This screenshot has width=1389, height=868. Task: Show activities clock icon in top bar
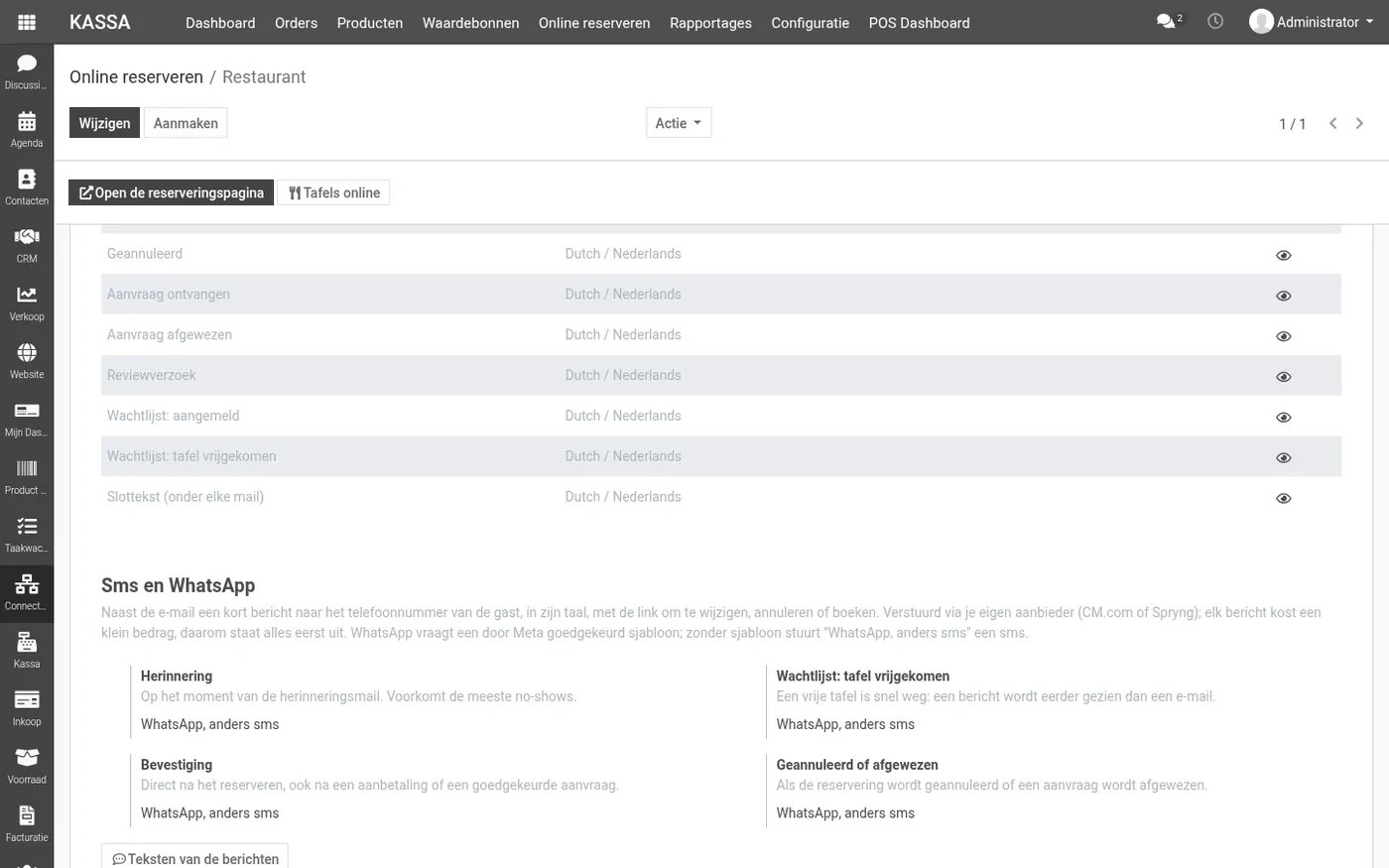1215,21
